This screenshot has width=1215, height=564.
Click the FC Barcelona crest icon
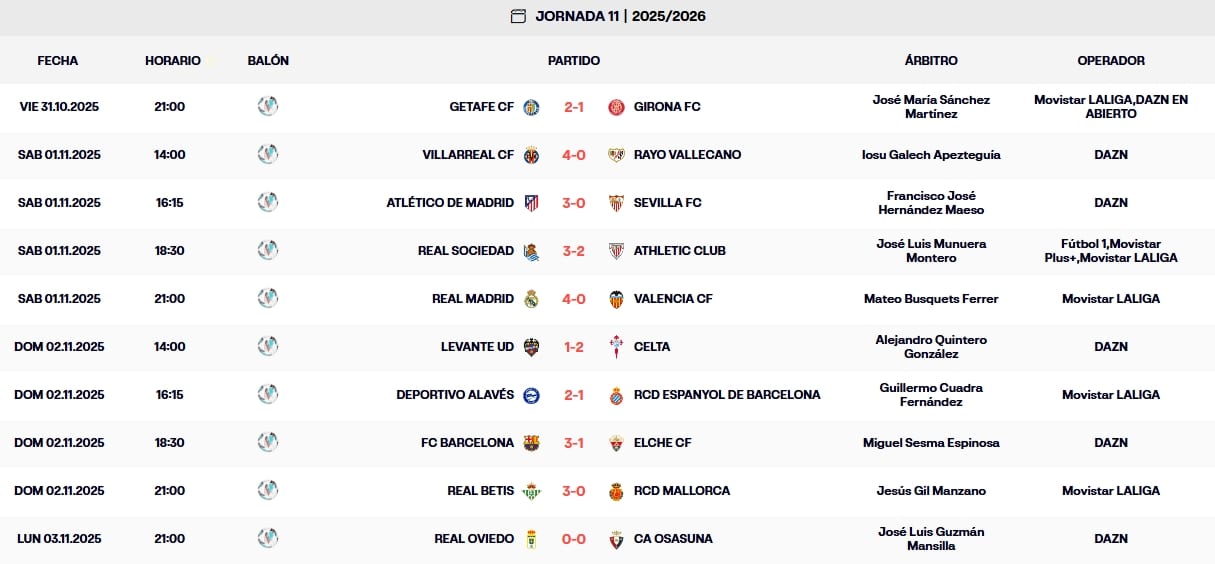point(532,443)
